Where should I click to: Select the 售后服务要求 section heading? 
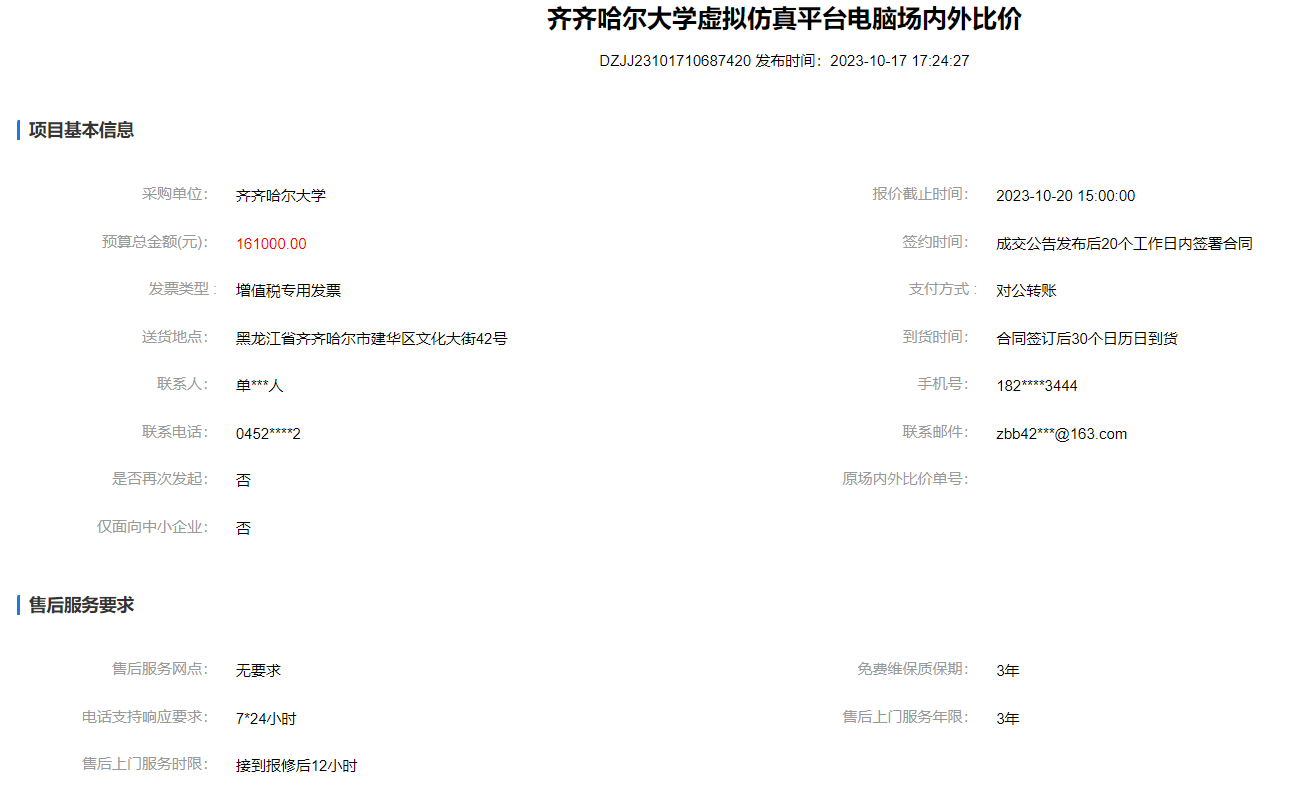(81, 605)
